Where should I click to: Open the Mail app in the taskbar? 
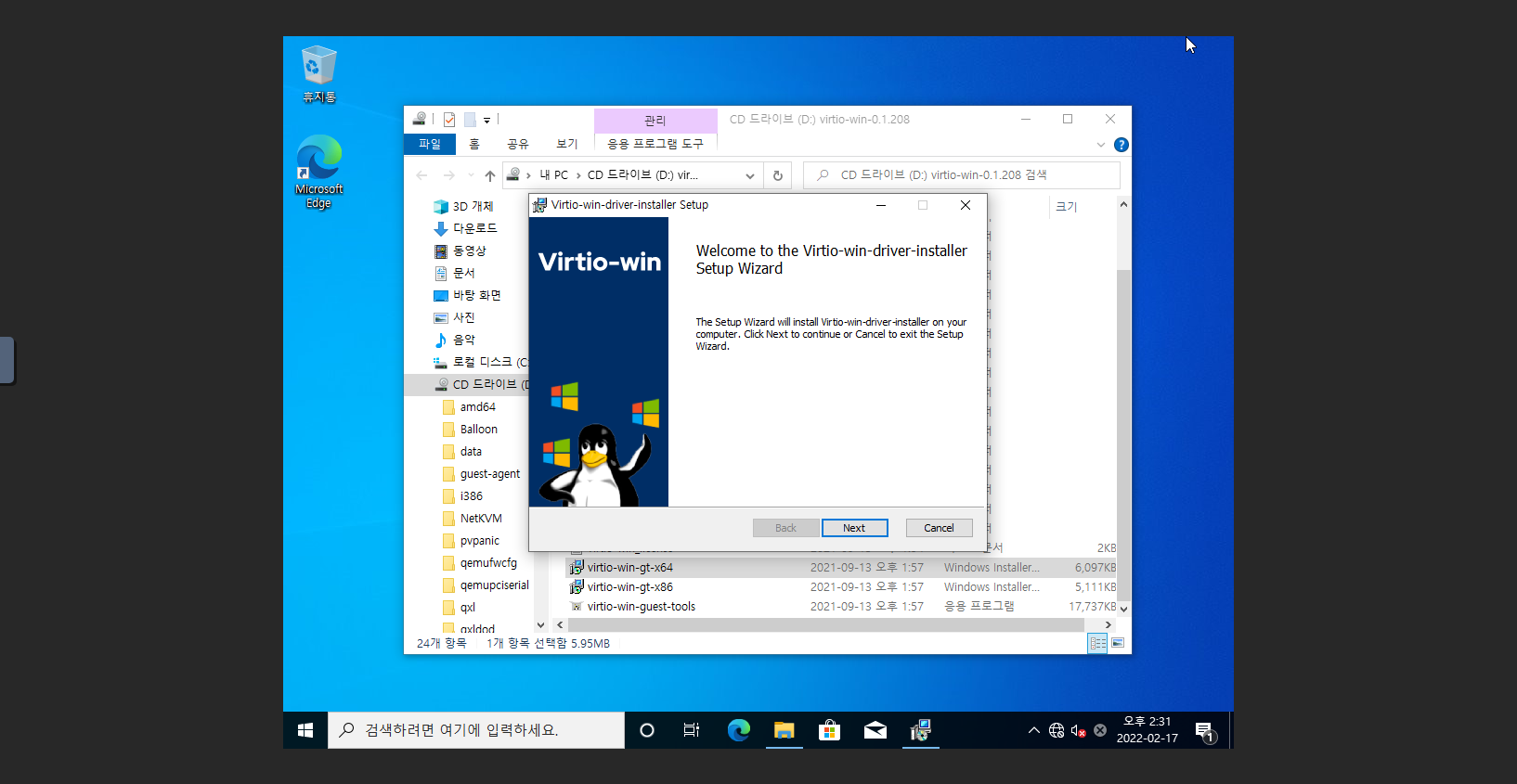875,730
